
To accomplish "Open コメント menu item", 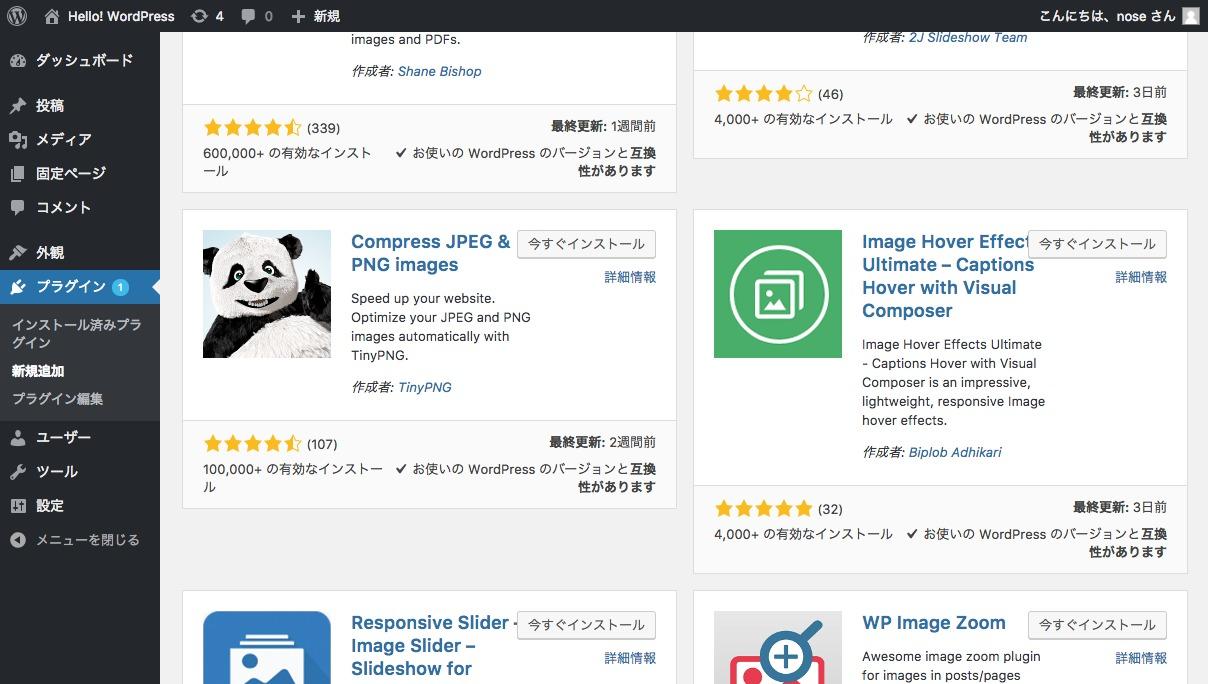I will pos(64,208).
